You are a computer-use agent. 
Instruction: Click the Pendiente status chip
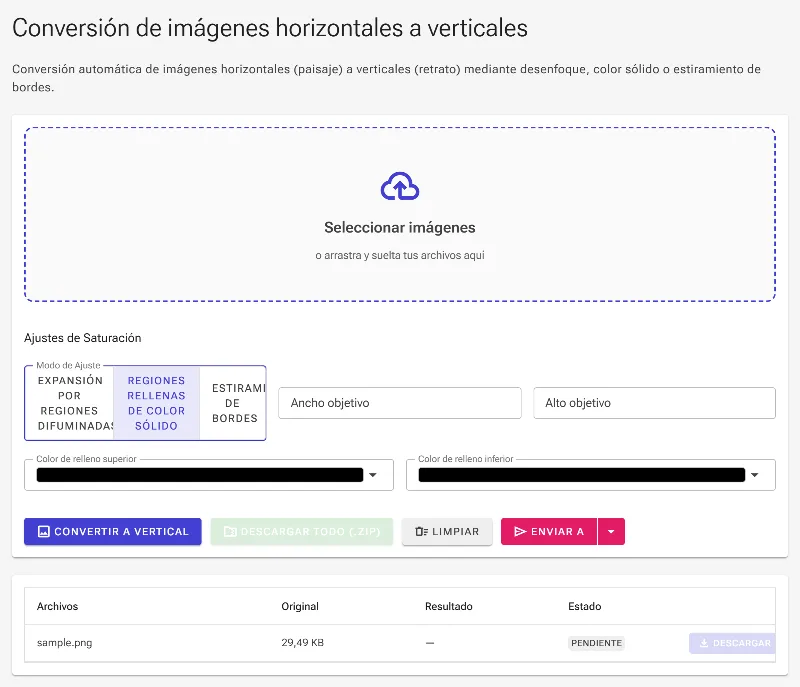596,643
